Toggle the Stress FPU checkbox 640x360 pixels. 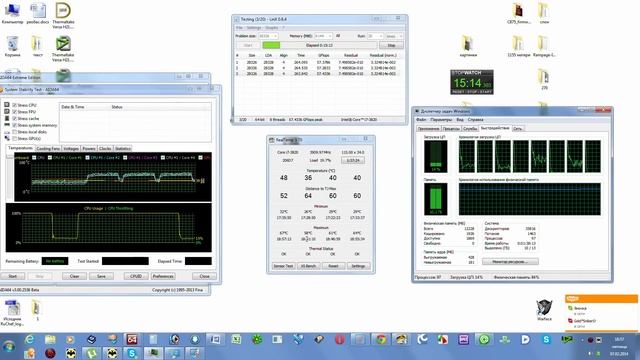pos(14,112)
